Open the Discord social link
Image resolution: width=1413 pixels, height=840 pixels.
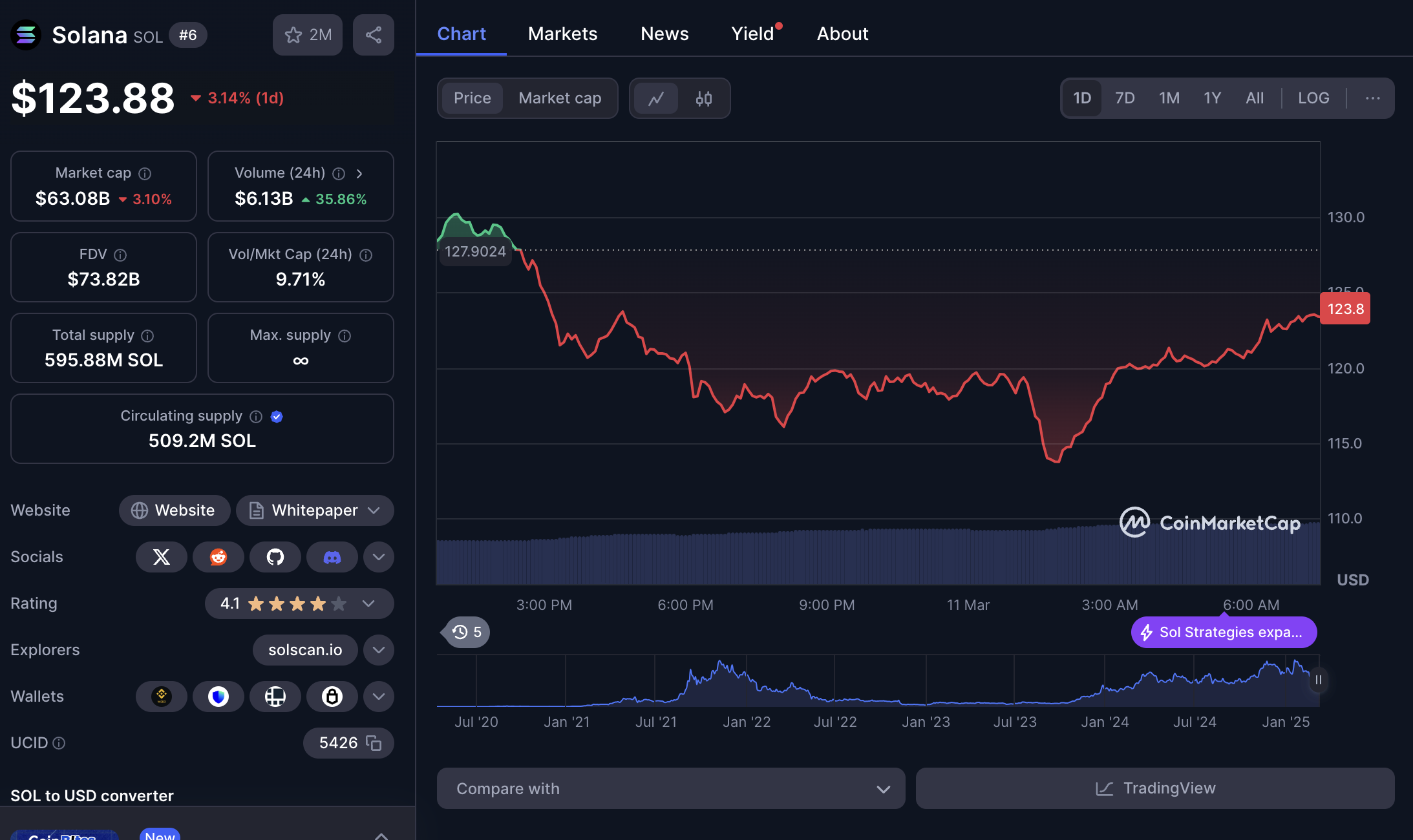(x=332, y=557)
